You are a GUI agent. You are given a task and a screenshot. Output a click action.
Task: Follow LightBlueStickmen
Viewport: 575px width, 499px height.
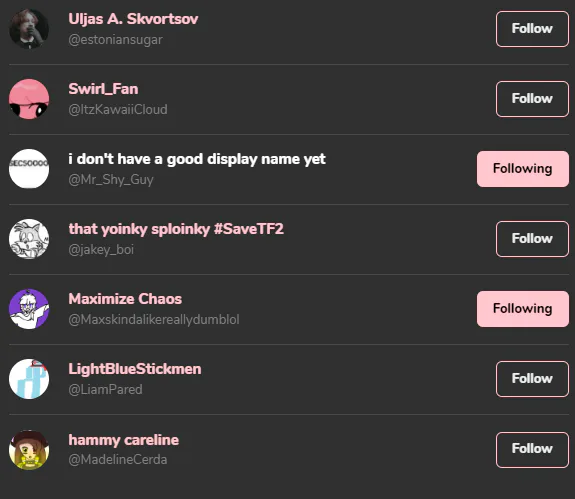pyautogui.click(x=532, y=379)
